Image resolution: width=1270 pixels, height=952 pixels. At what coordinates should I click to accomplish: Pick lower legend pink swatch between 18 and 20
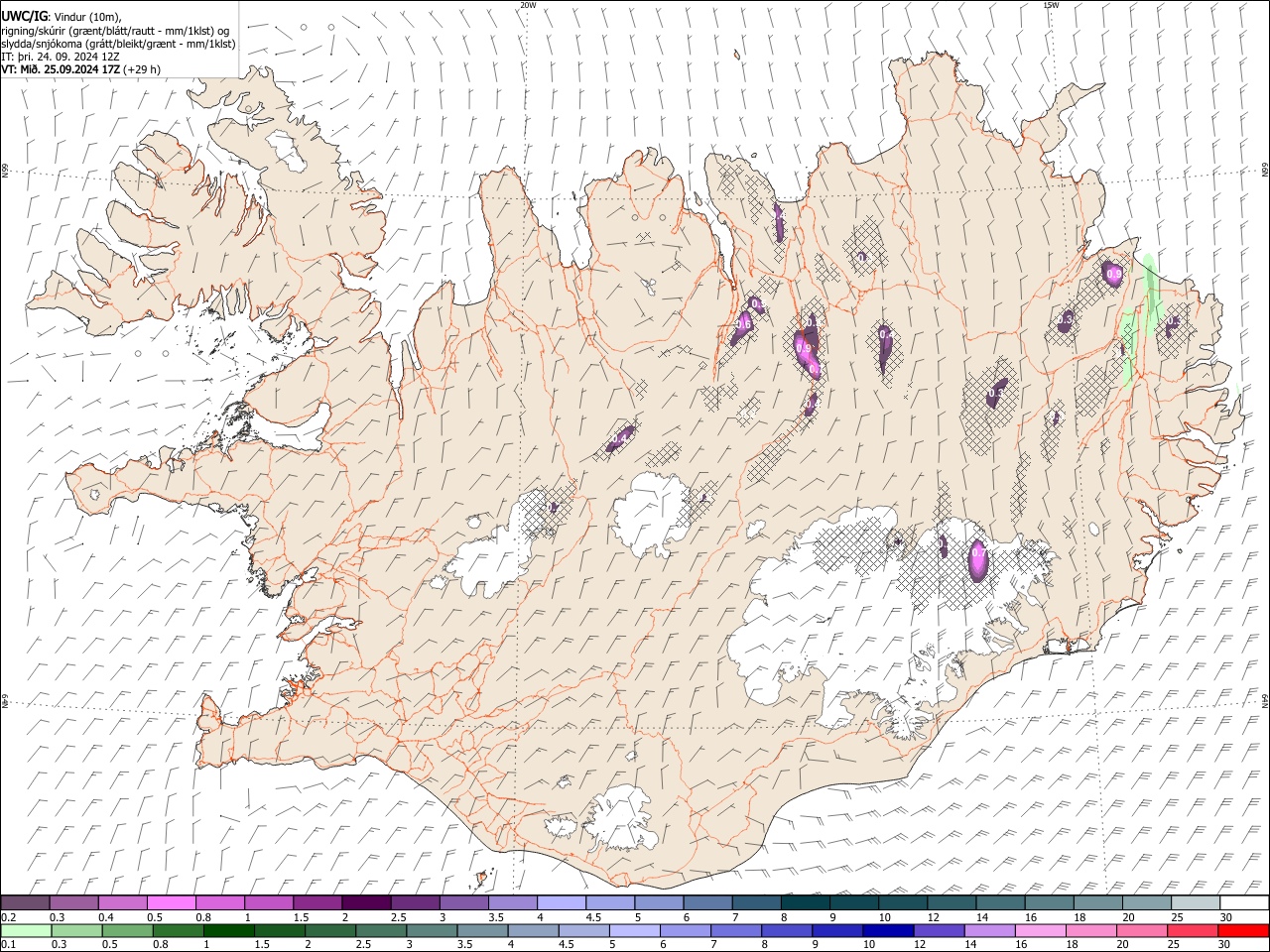[x=1091, y=930]
